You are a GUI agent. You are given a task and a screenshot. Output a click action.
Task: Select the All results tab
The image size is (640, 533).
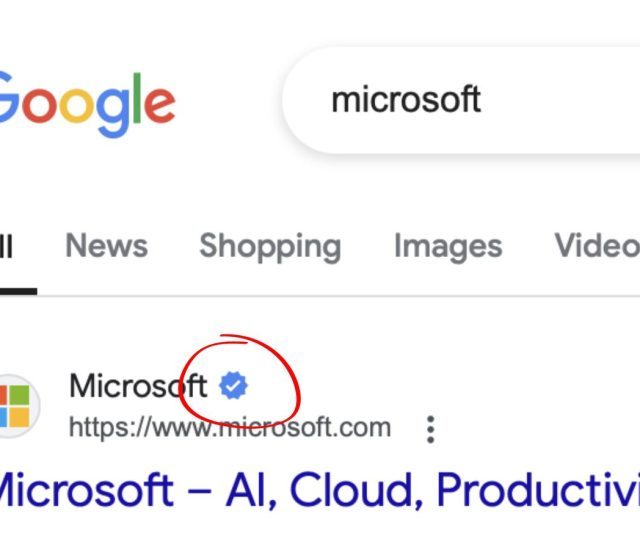point(7,247)
